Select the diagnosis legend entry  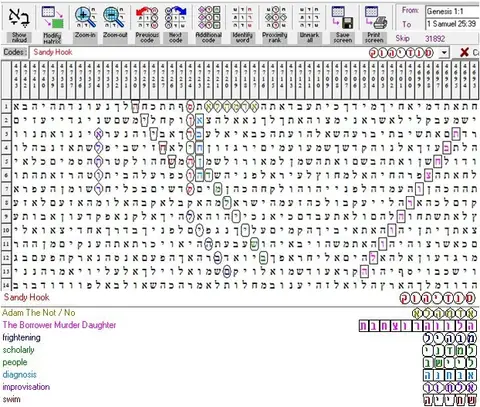[x=19, y=375]
